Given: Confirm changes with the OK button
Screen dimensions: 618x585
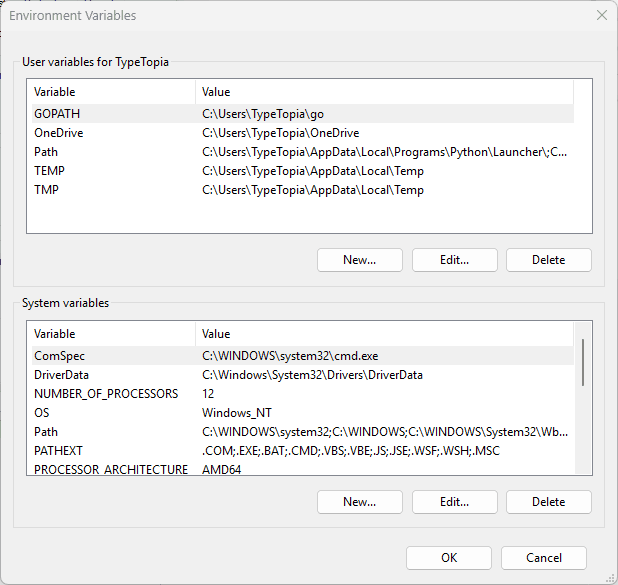Looking at the screenshot, I should pos(449,558).
